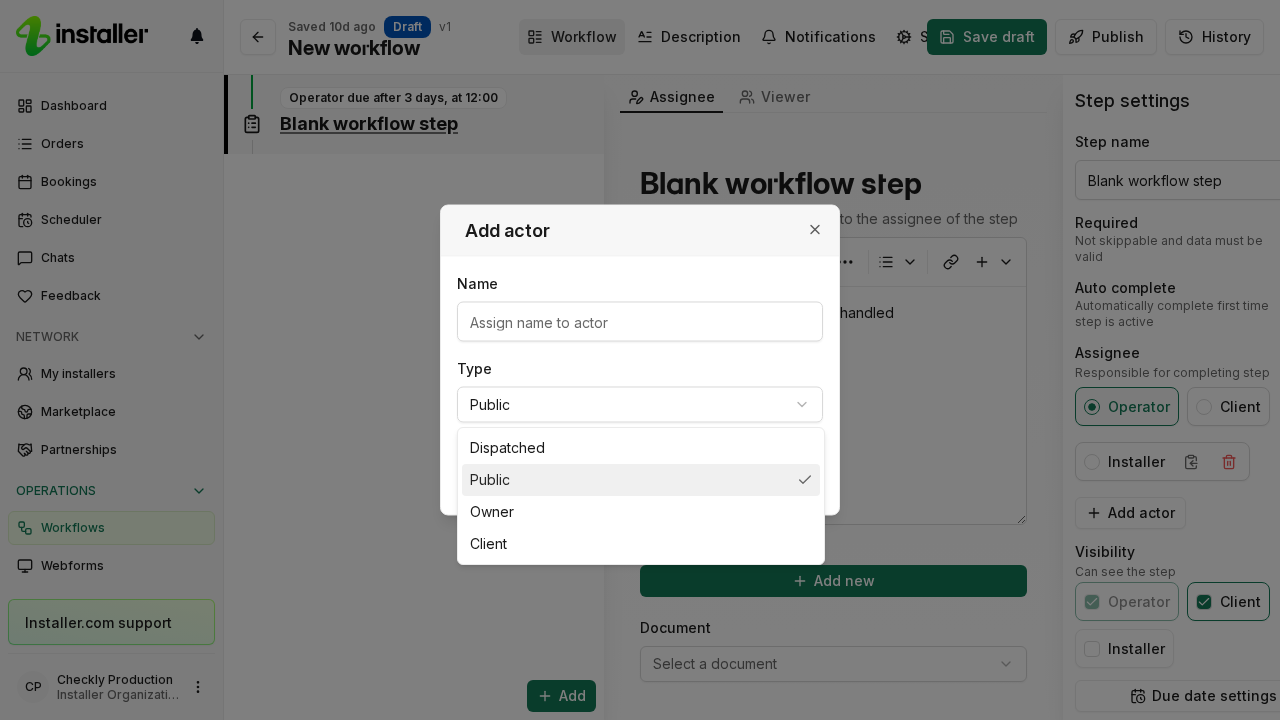Click the link icon in editor toolbar
Screen dimensions: 1280x720
[951, 262]
